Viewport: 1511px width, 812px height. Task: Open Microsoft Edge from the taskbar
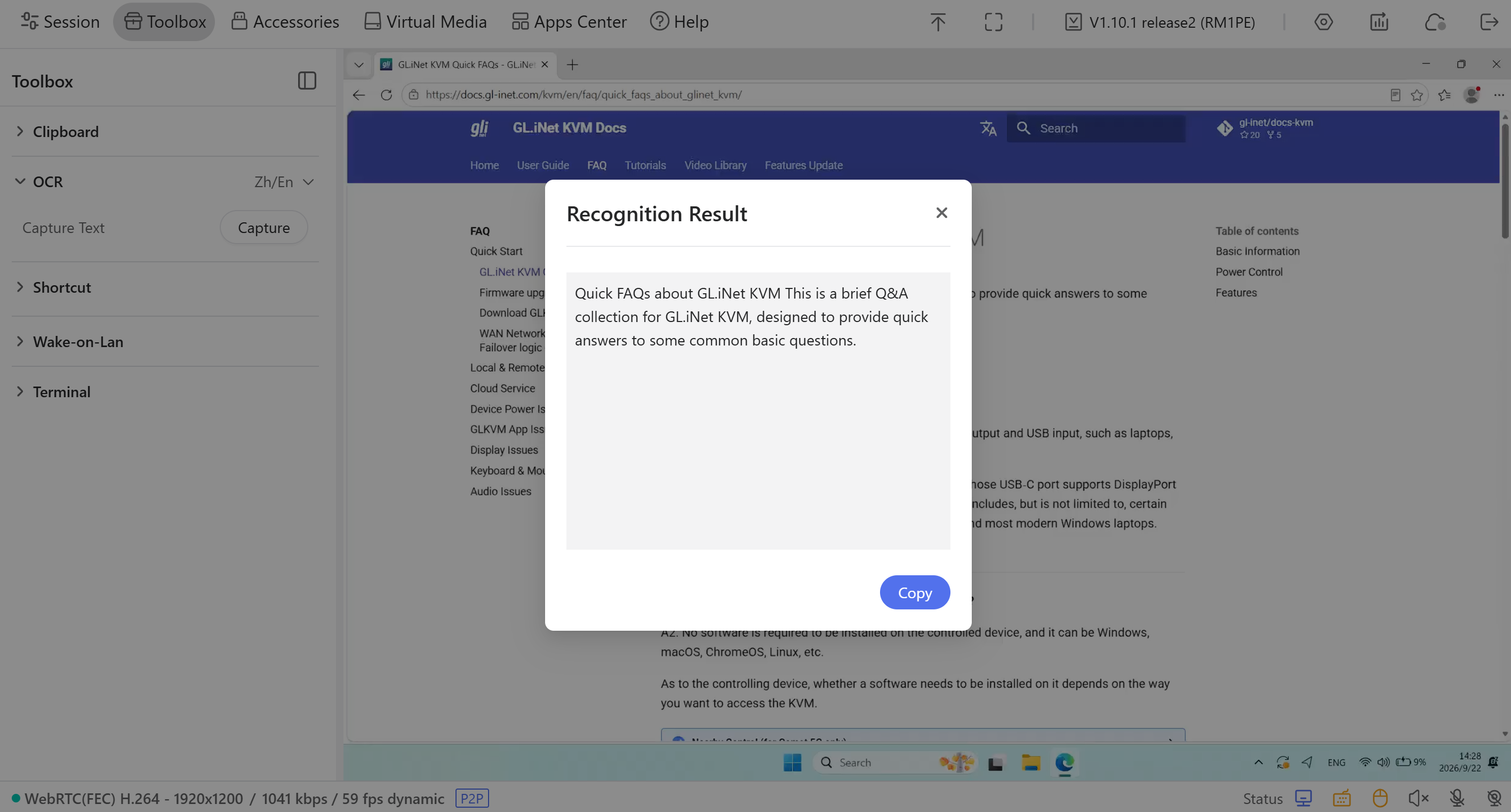click(x=1065, y=762)
